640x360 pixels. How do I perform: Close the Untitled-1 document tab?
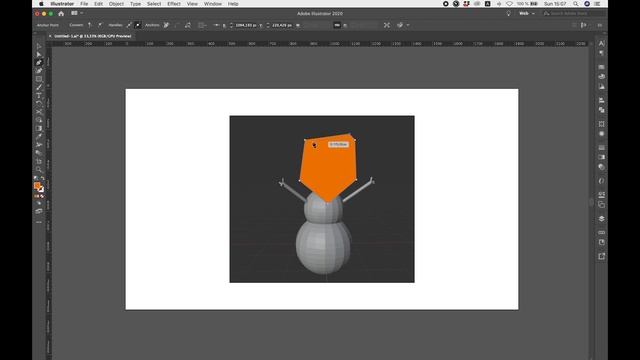coord(50,36)
